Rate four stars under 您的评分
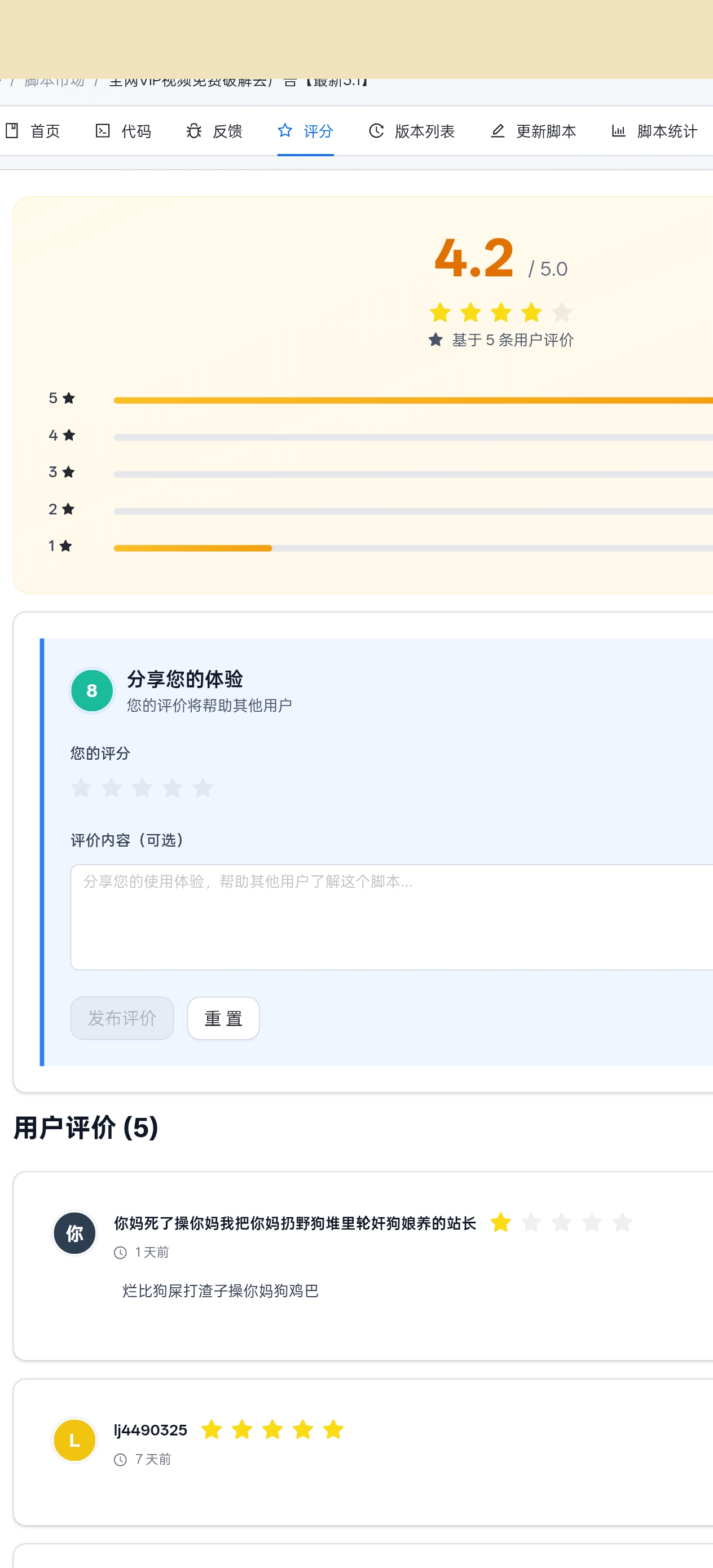Viewport: 713px width, 1568px height. point(172,787)
